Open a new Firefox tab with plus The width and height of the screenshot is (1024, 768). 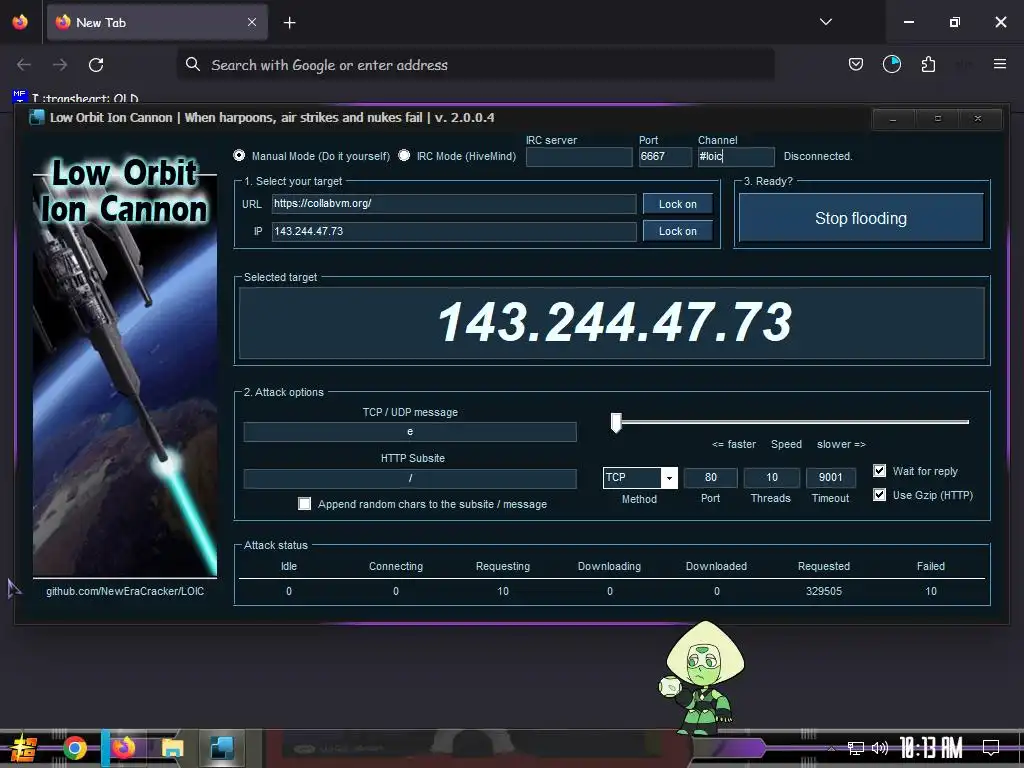(289, 23)
